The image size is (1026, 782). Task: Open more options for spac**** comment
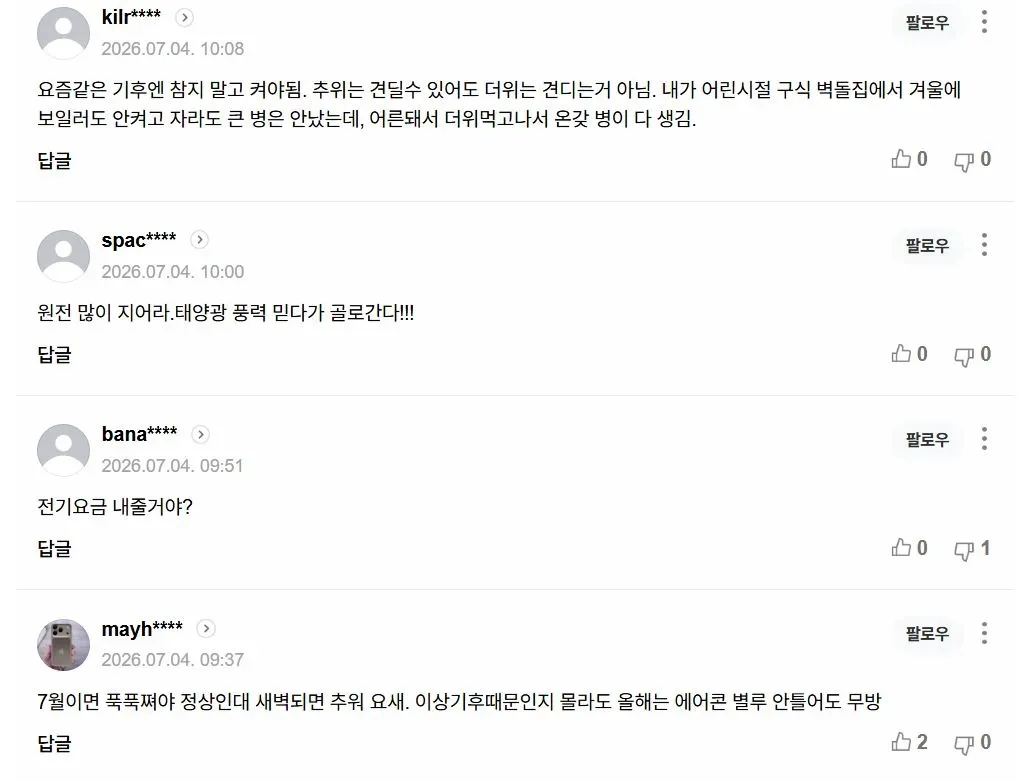(984, 245)
